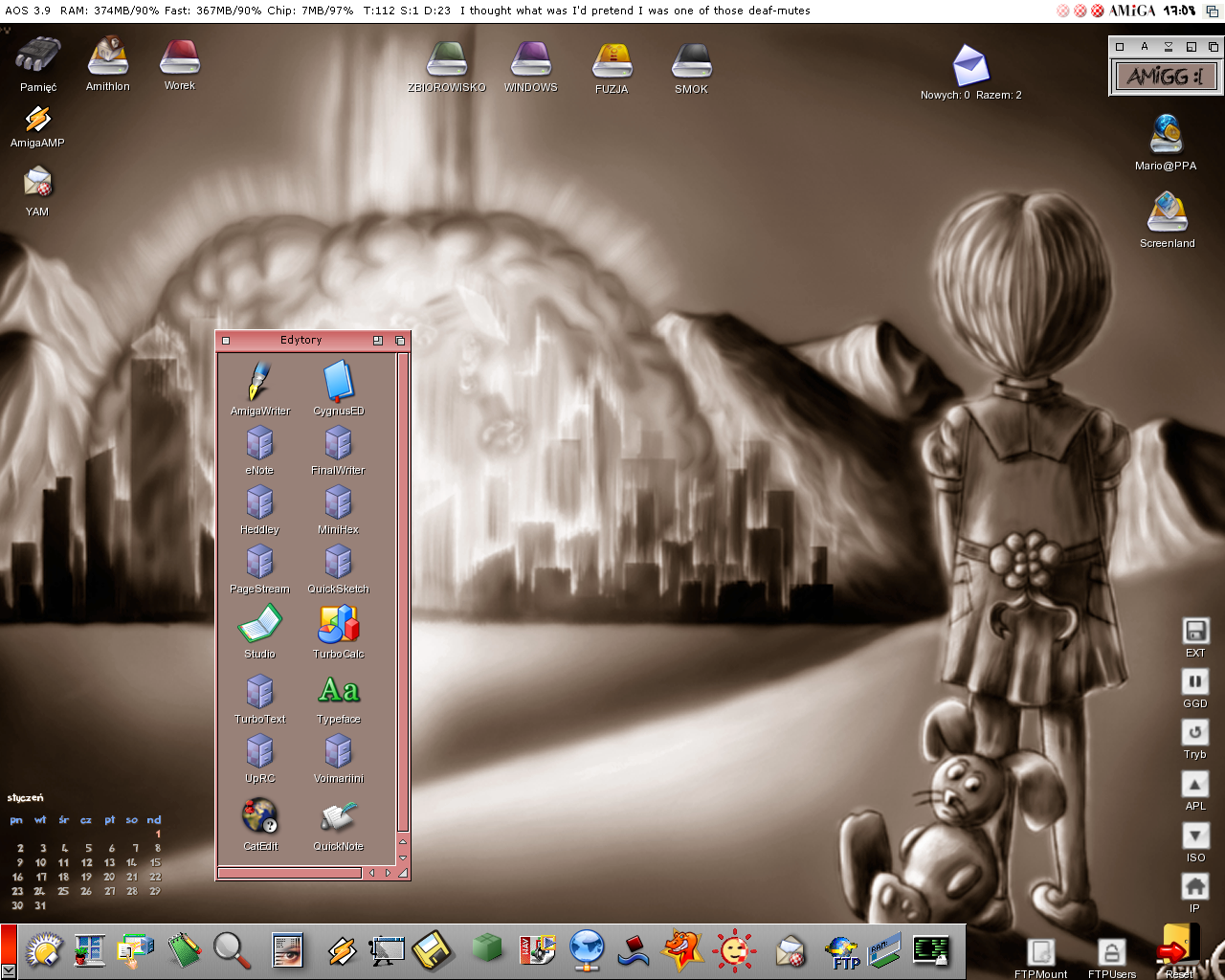The height and width of the screenshot is (980, 1225).
Task: Click the Edytory horizontal scrollbar
Action: [x=290, y=873]
